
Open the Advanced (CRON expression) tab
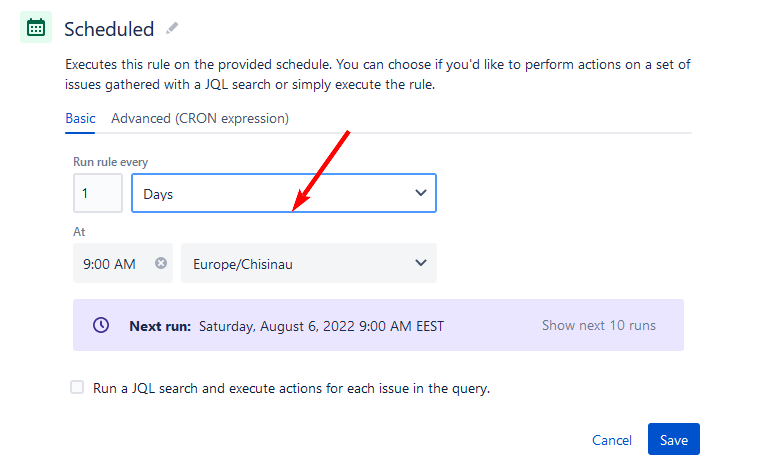click(x=200, y=118)
